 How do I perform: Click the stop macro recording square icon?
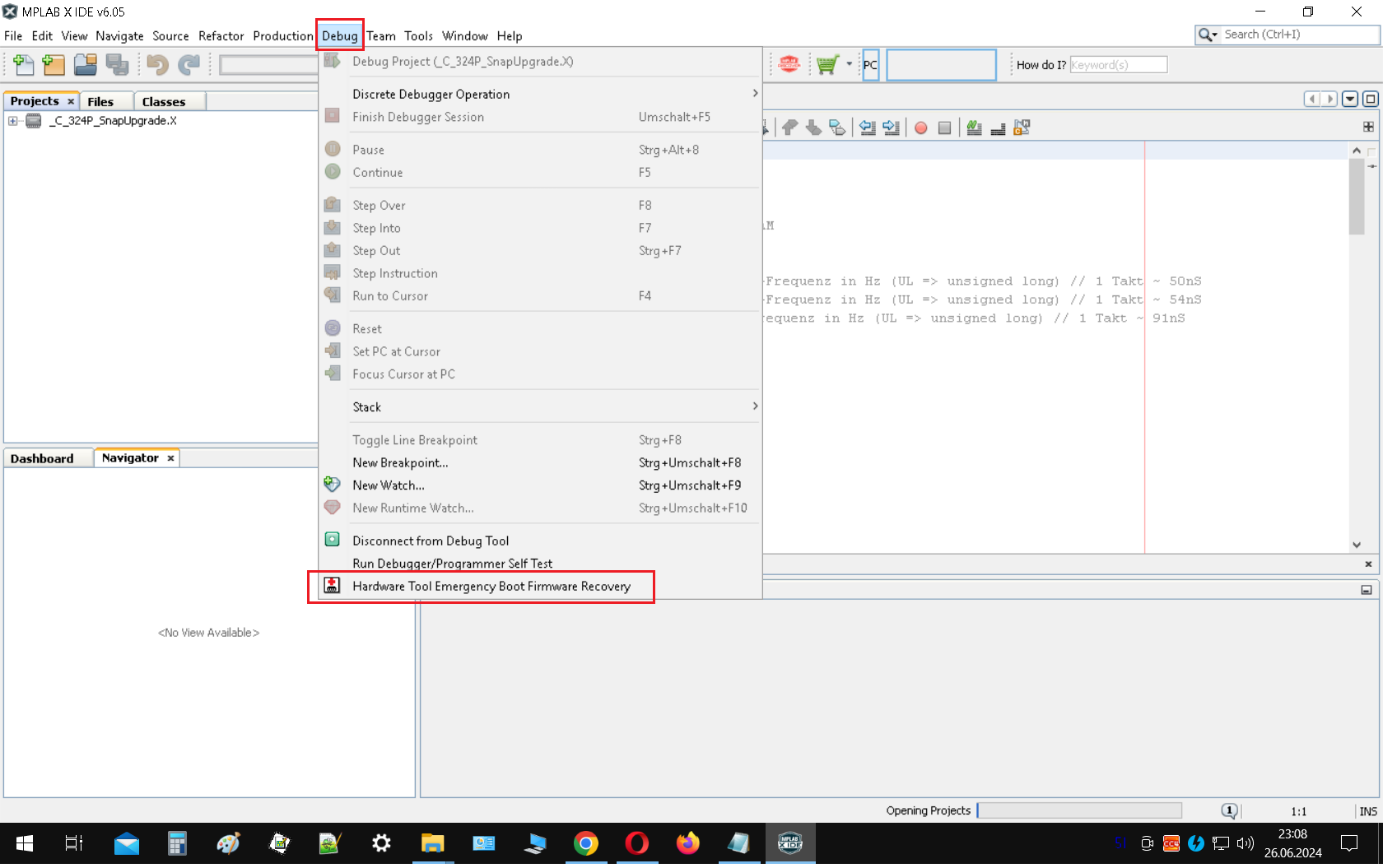click(945, 128)
